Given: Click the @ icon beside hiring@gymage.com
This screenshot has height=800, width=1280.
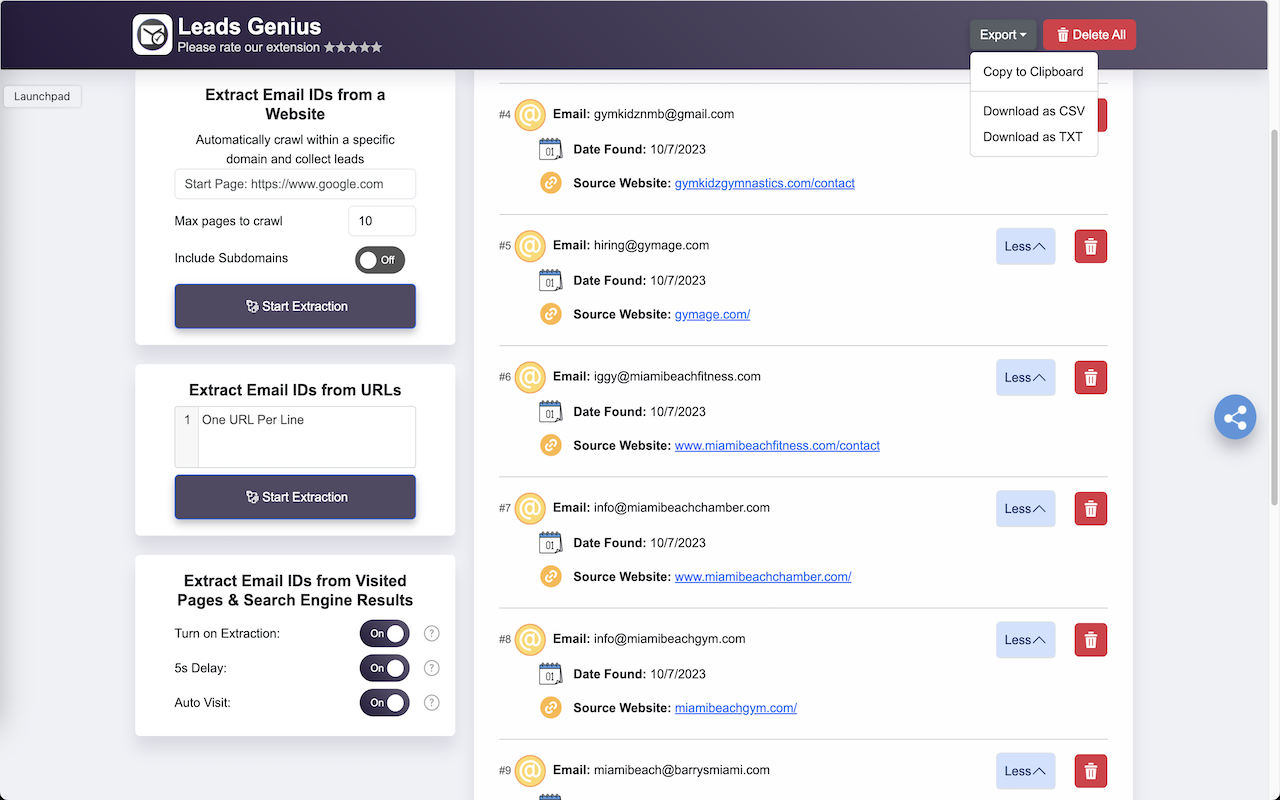Looking at the screenshot, I should point(530,245).
